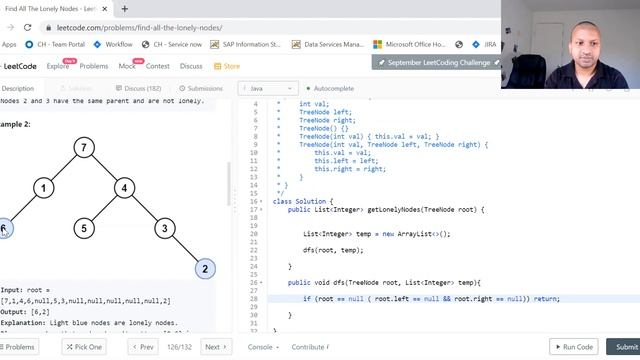640x360 pixels.
Task: Click the Contribute link
Action: [310, 347]
